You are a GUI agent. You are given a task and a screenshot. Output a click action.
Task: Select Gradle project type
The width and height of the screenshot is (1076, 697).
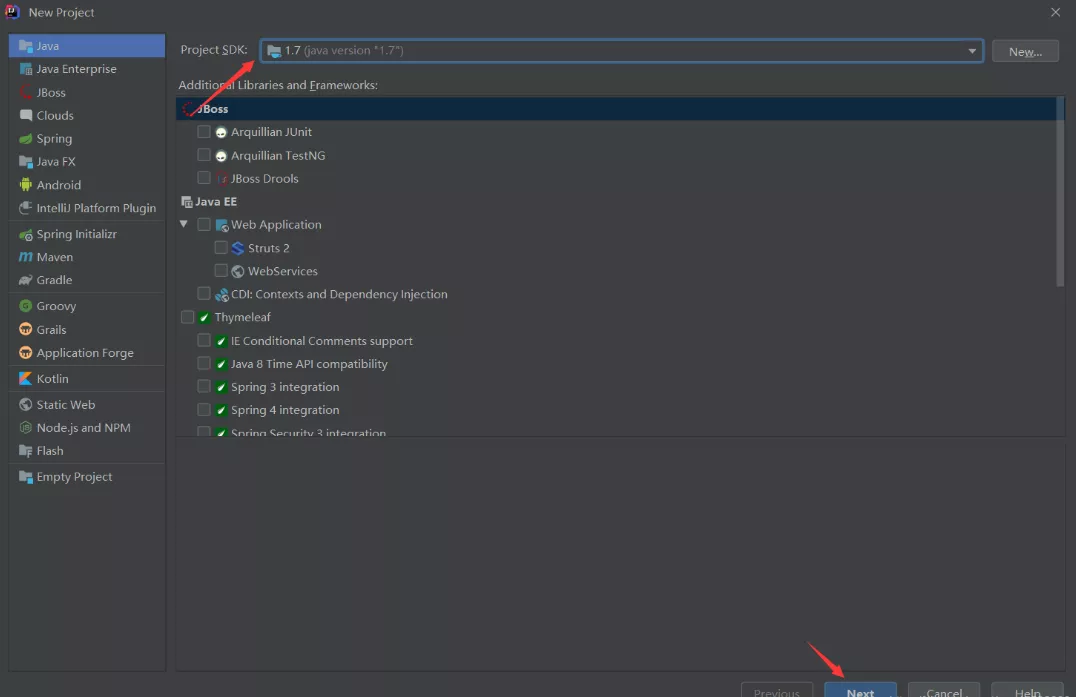[x=86, y=280]
